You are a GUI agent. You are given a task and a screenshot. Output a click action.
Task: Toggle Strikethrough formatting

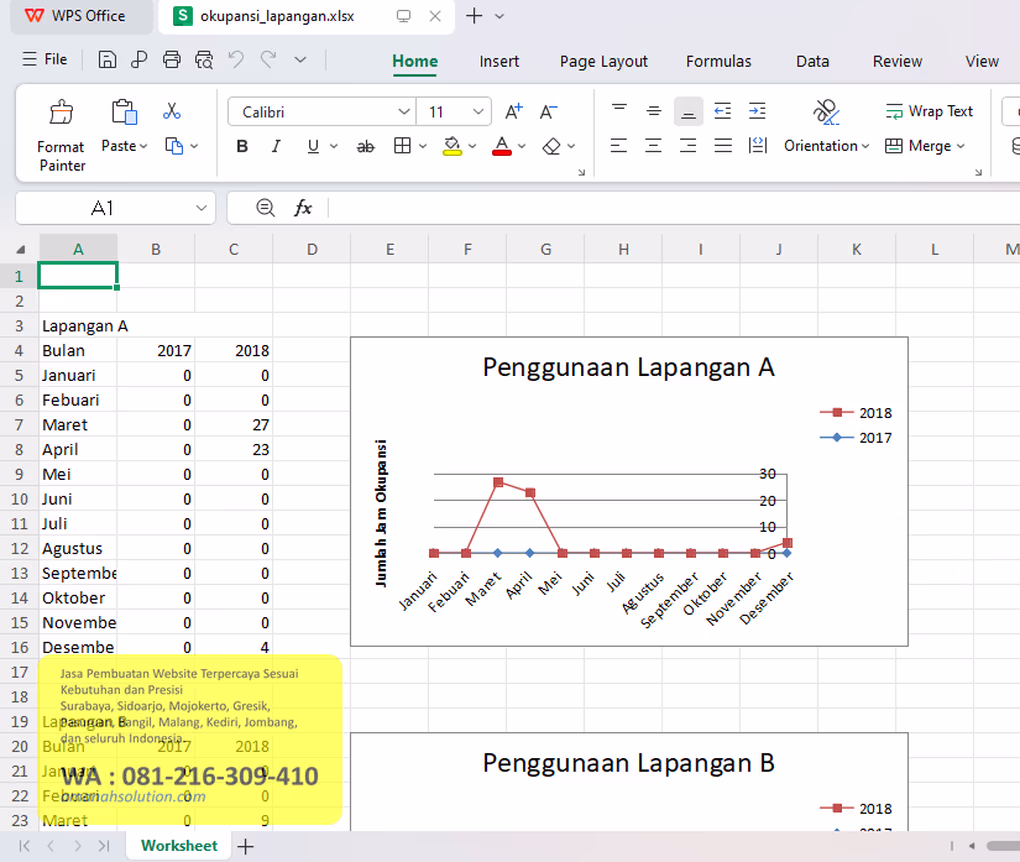coord(366,146)
